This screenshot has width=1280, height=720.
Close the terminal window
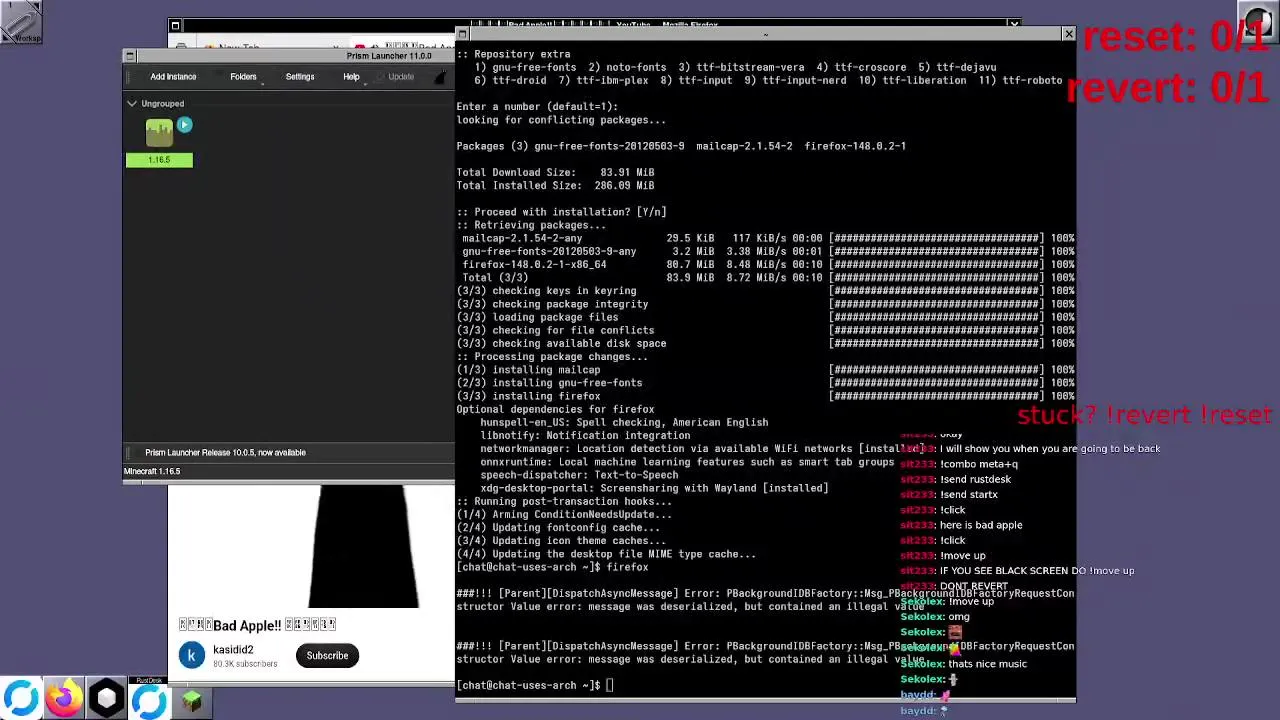[x=1068, y=34]
